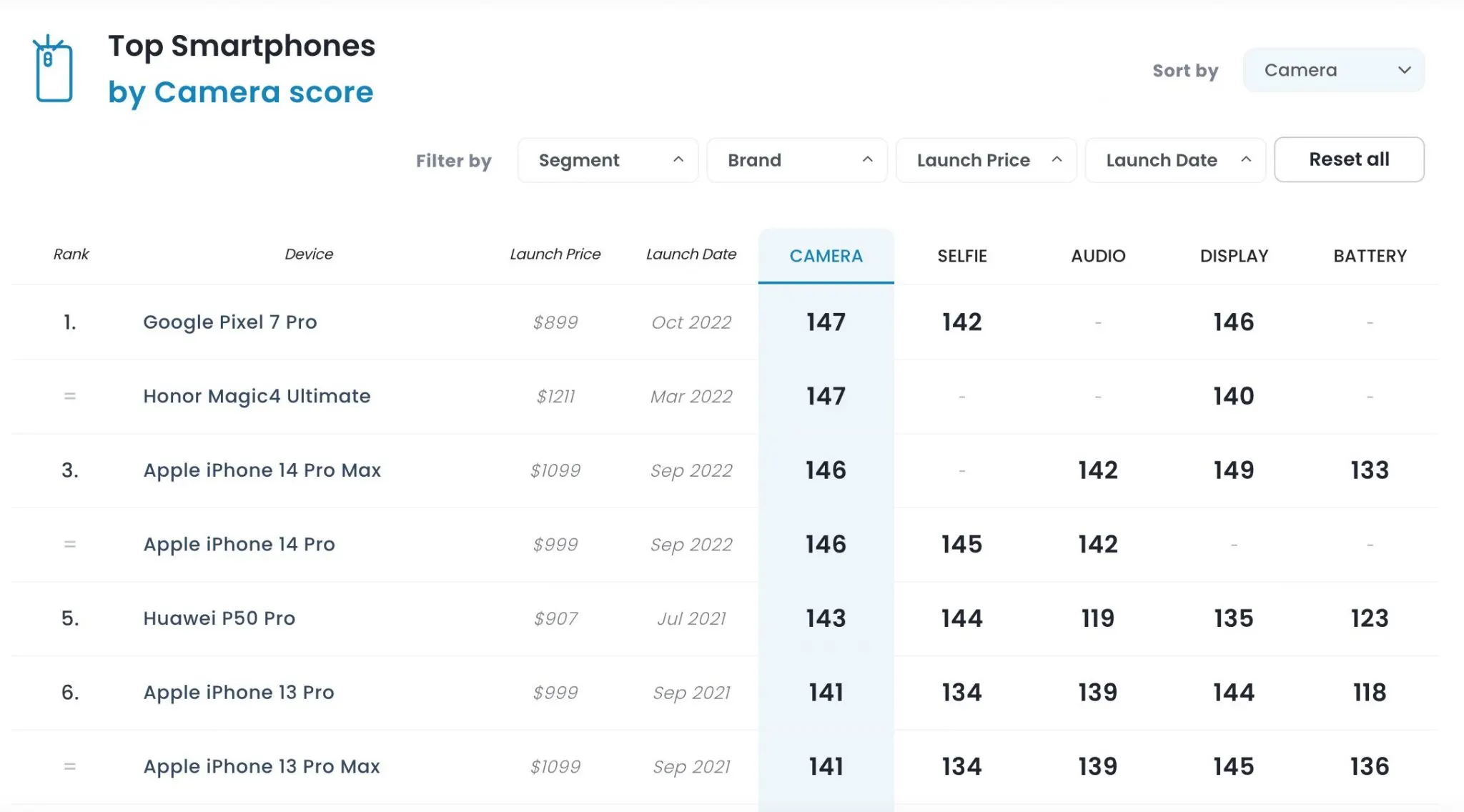Select the CAMERA score tab
The width and height of the screenshot is (1464, 812).
(x=826, y=256)
